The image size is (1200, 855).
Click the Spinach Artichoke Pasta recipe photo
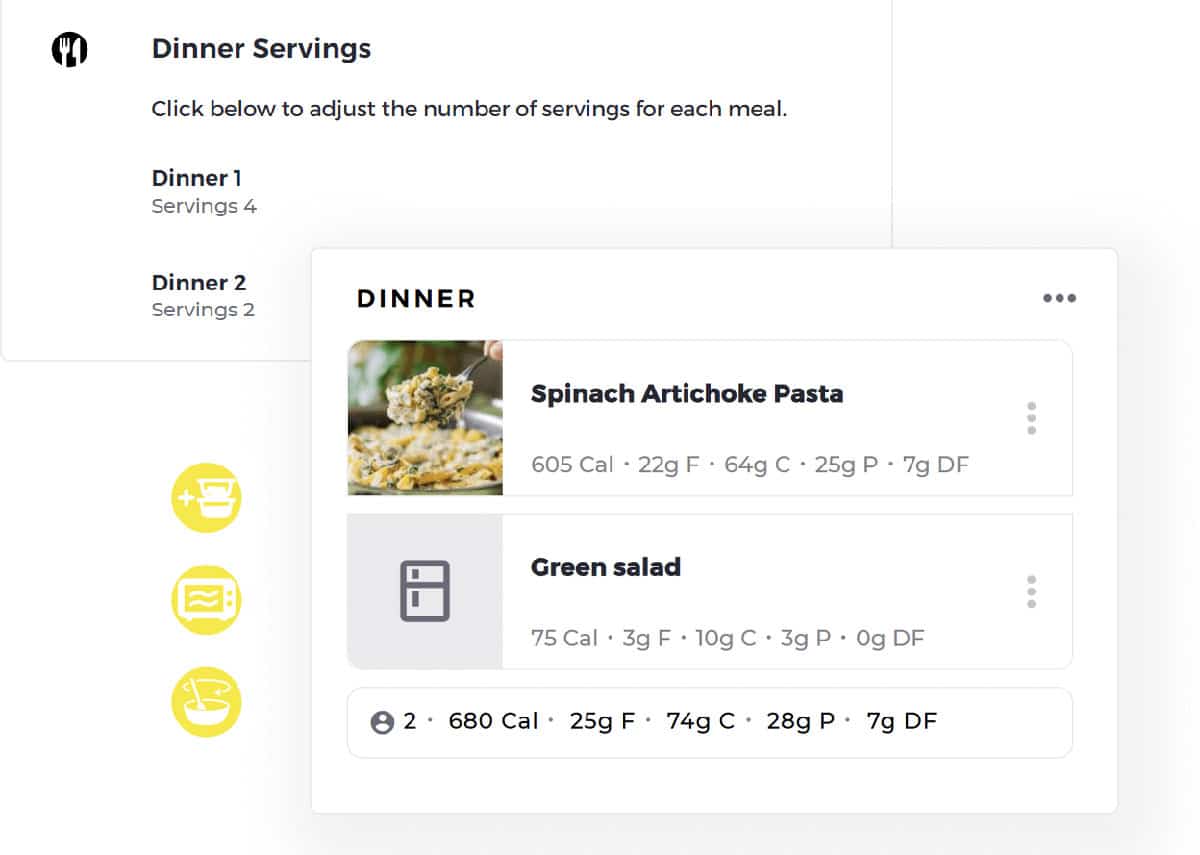tap(424, 418)
